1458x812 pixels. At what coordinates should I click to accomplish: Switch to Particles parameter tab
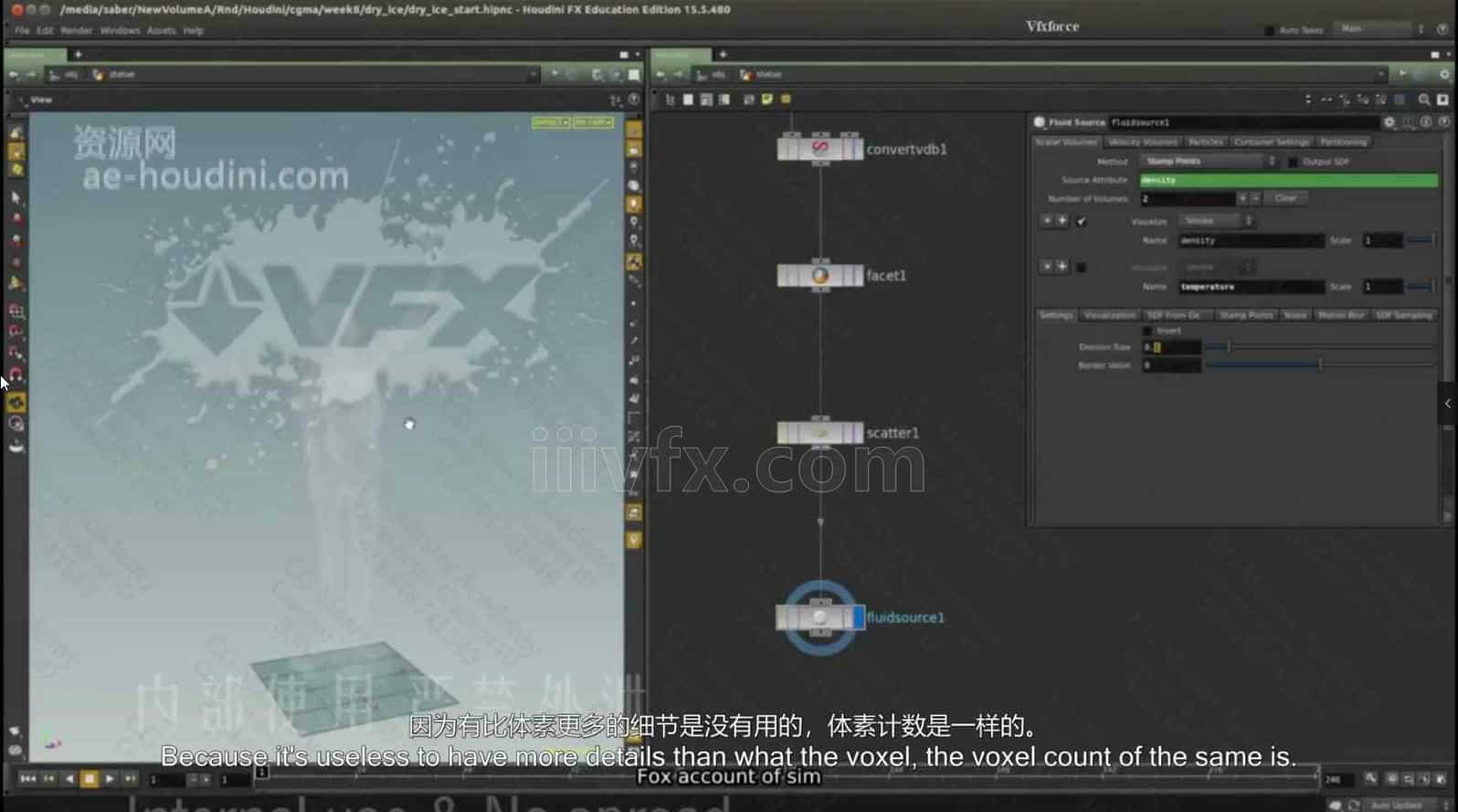tap(1205, 142)
